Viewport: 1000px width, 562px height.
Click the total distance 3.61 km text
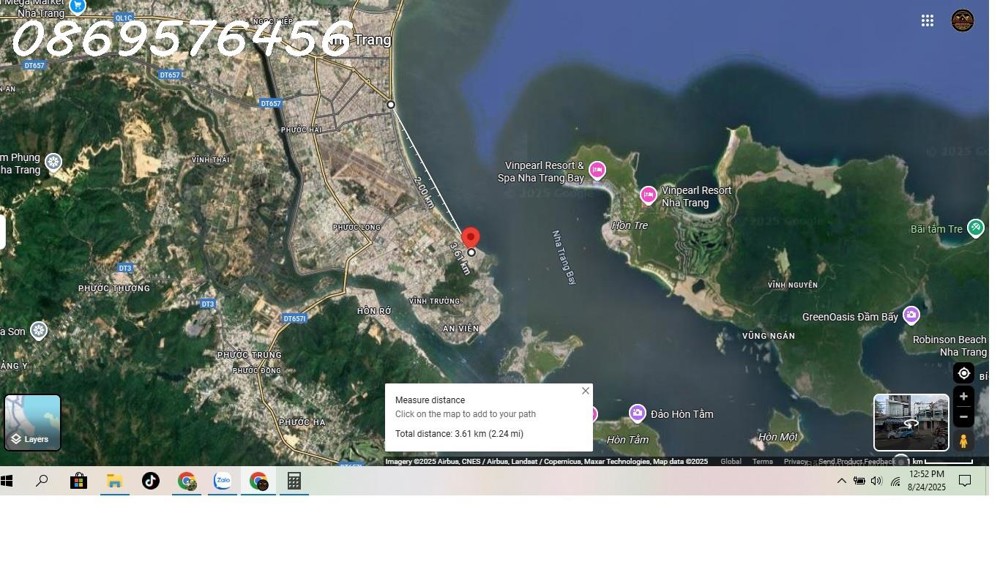tap(459, 434)
